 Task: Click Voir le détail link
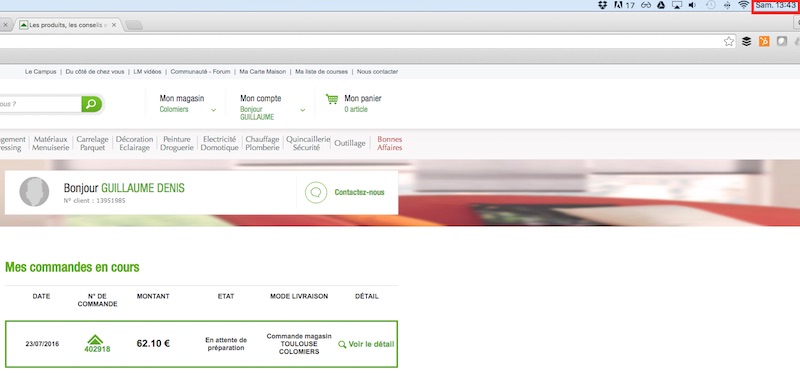tap(366, 344)
